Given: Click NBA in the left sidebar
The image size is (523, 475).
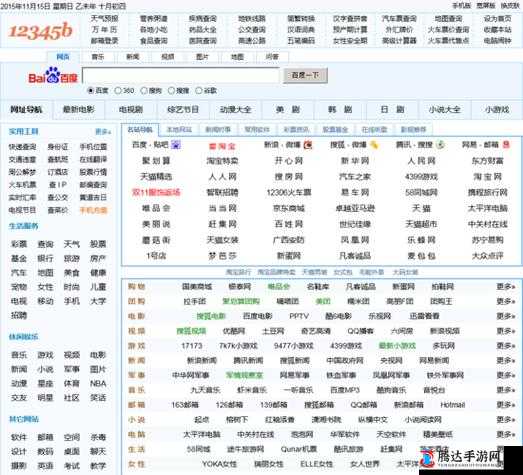Looking at the screenshot, I should coord(98,384).
